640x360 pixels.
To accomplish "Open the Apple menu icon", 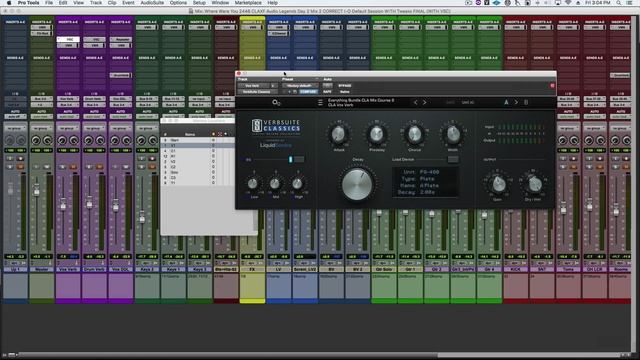I will (9, 3).
